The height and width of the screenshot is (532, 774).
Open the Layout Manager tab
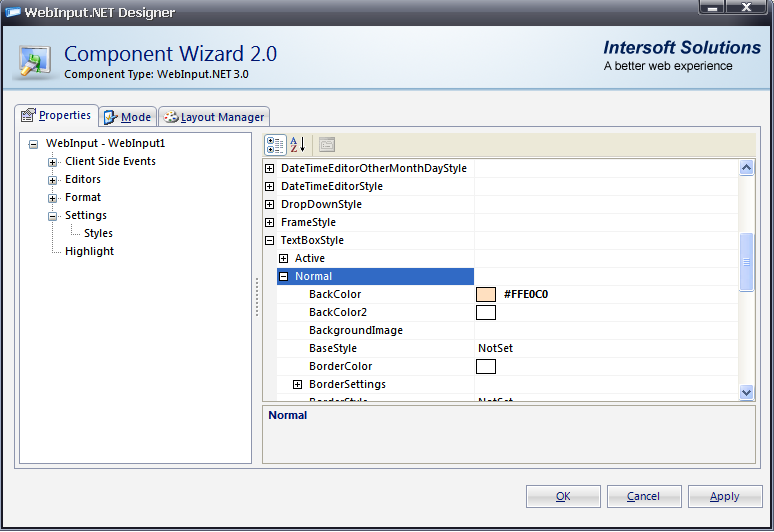pyautogui.click(x=213, y=117)
